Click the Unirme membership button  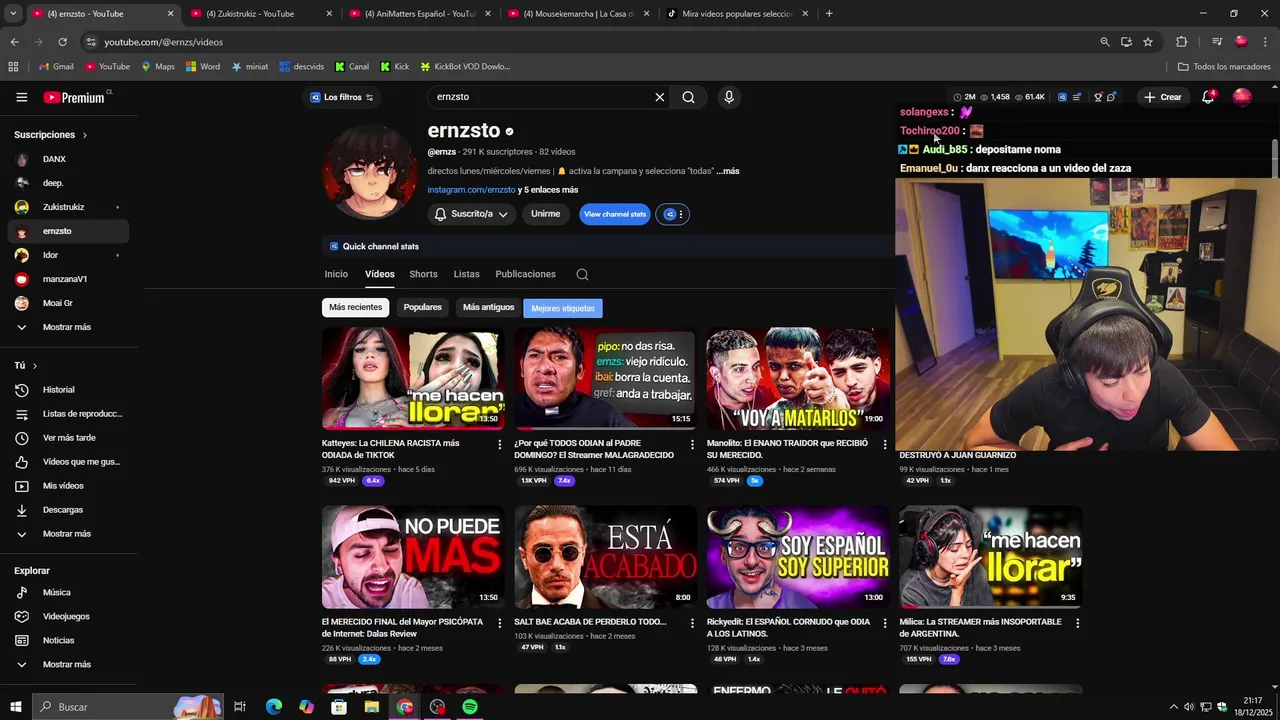[545, 214]
